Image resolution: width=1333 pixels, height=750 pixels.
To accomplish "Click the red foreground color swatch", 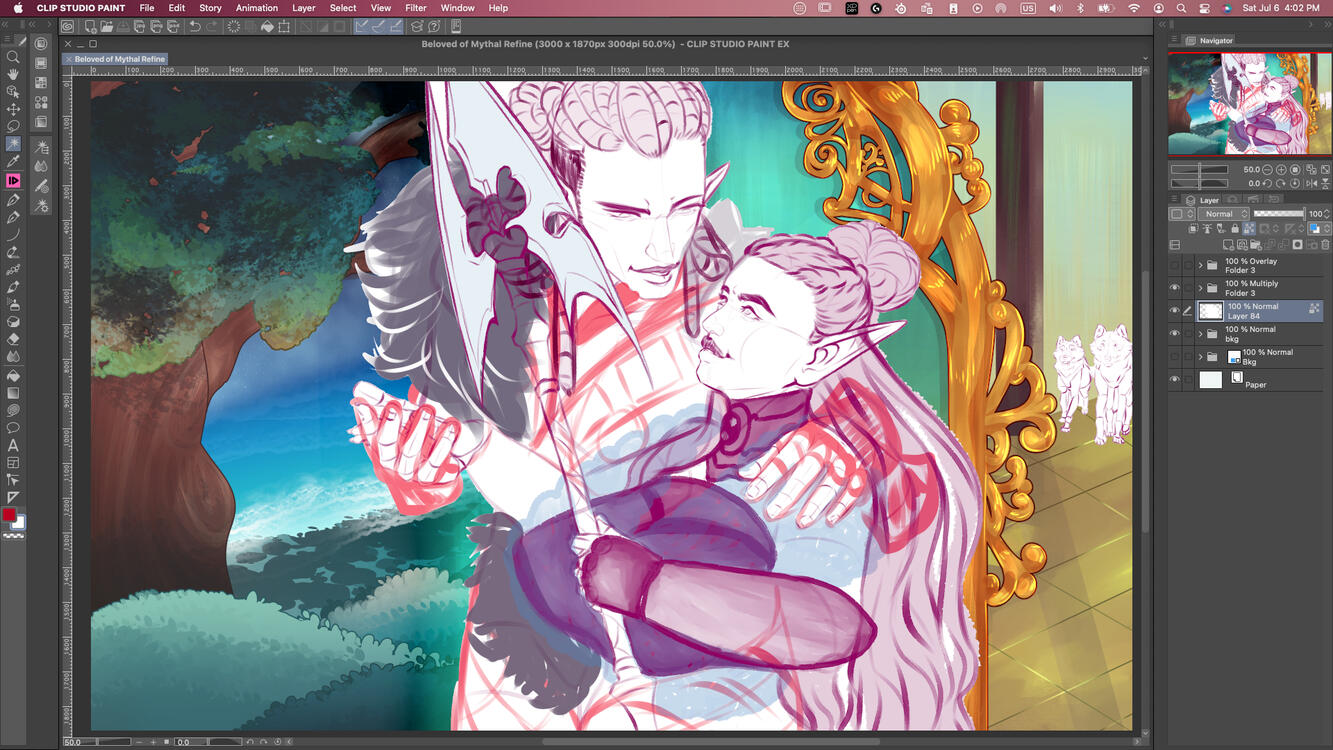I will (9, 515).
